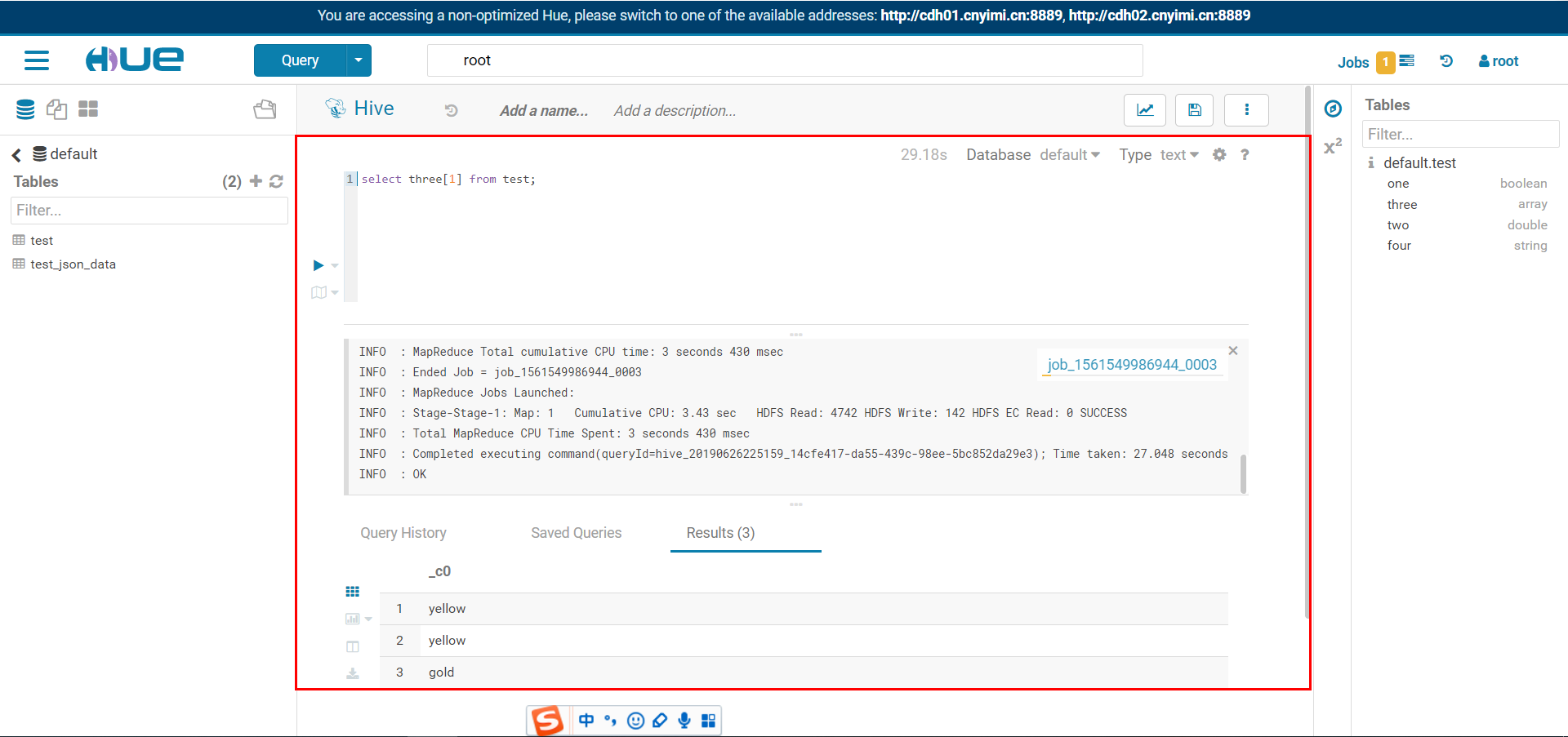Switch to the Saved Queries tab
The height and width of the screenshot is (737, 1568).
coord(576,532)
